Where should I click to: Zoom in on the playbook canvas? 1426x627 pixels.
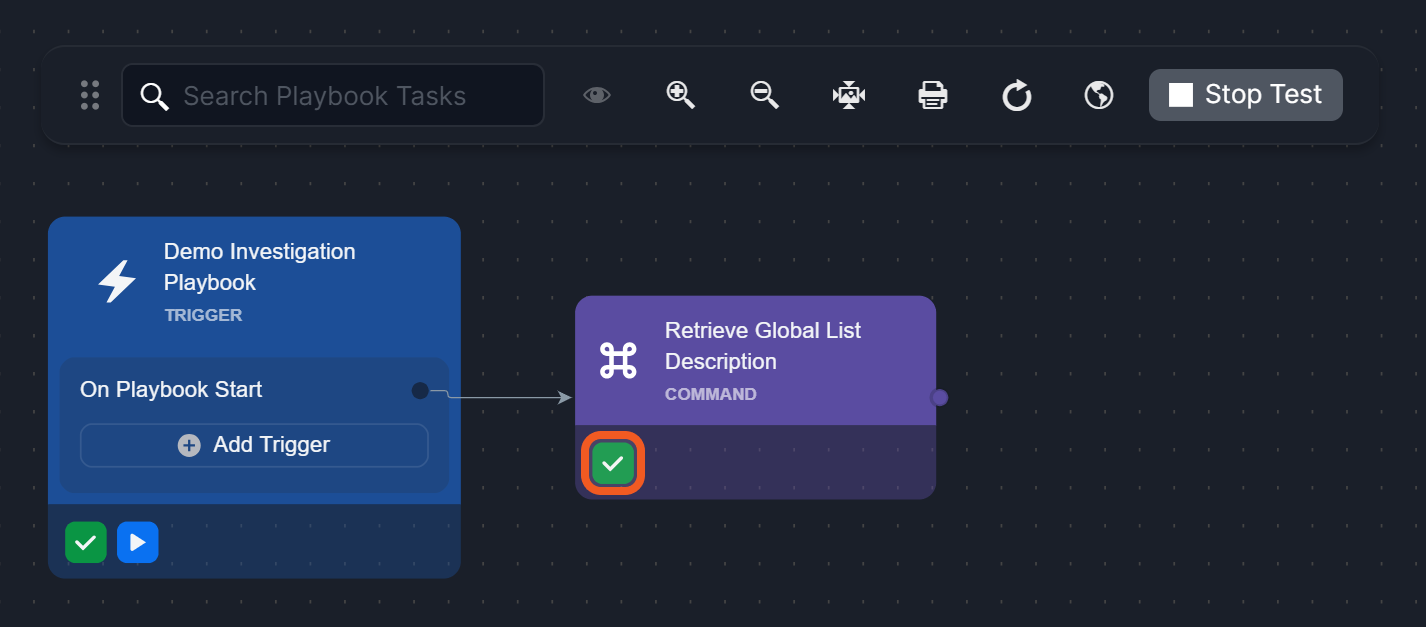(681, 95)
